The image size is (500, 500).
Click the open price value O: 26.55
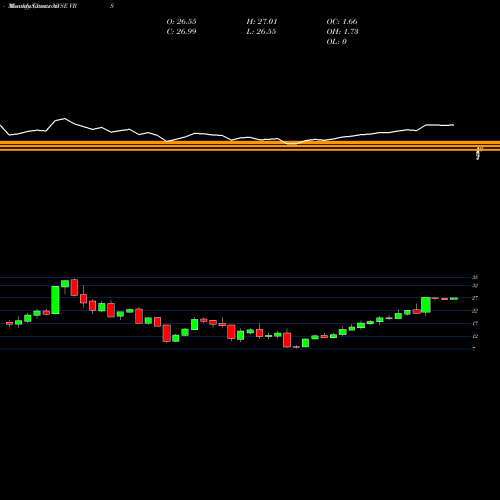pyautogui.click(x=181, y=22)
